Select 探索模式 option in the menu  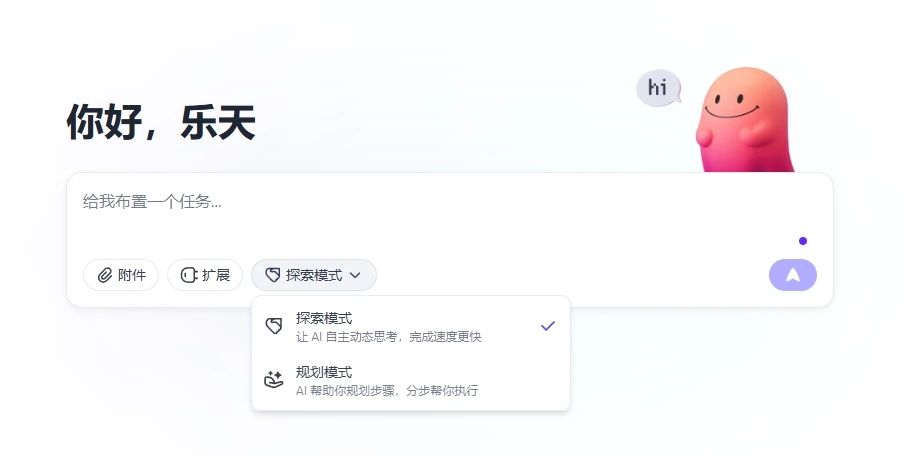[411, 327]
